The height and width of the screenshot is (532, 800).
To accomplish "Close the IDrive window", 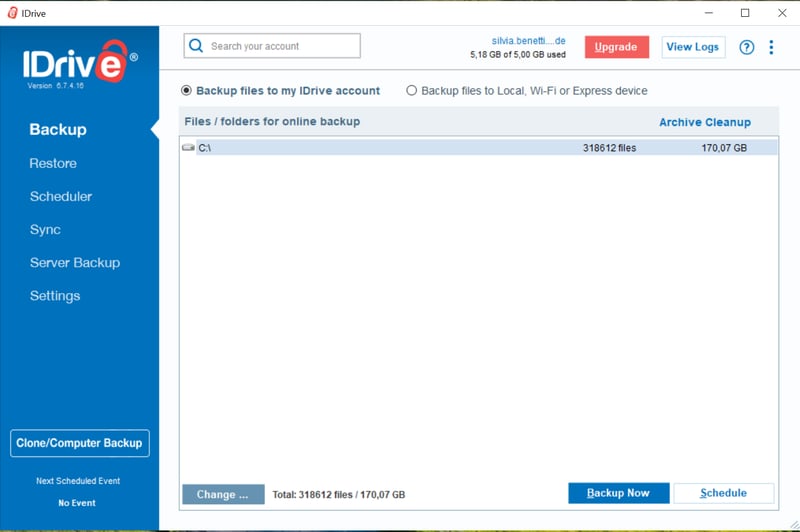I will point(782,13).
